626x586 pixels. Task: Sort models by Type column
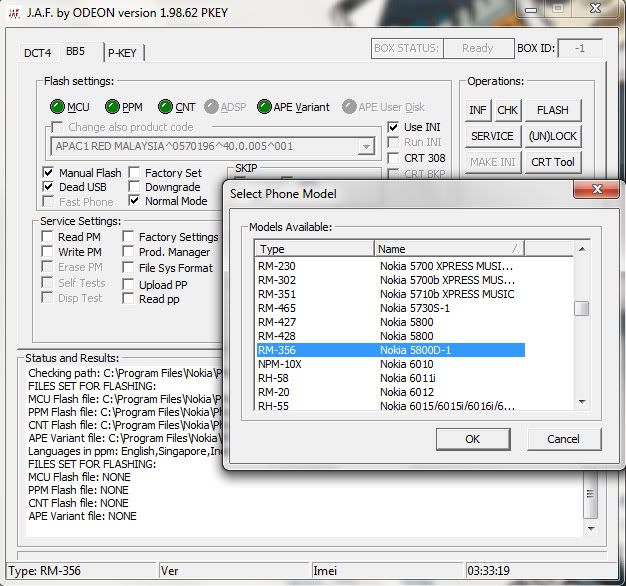pyautogui.click(x=314, y=249)
